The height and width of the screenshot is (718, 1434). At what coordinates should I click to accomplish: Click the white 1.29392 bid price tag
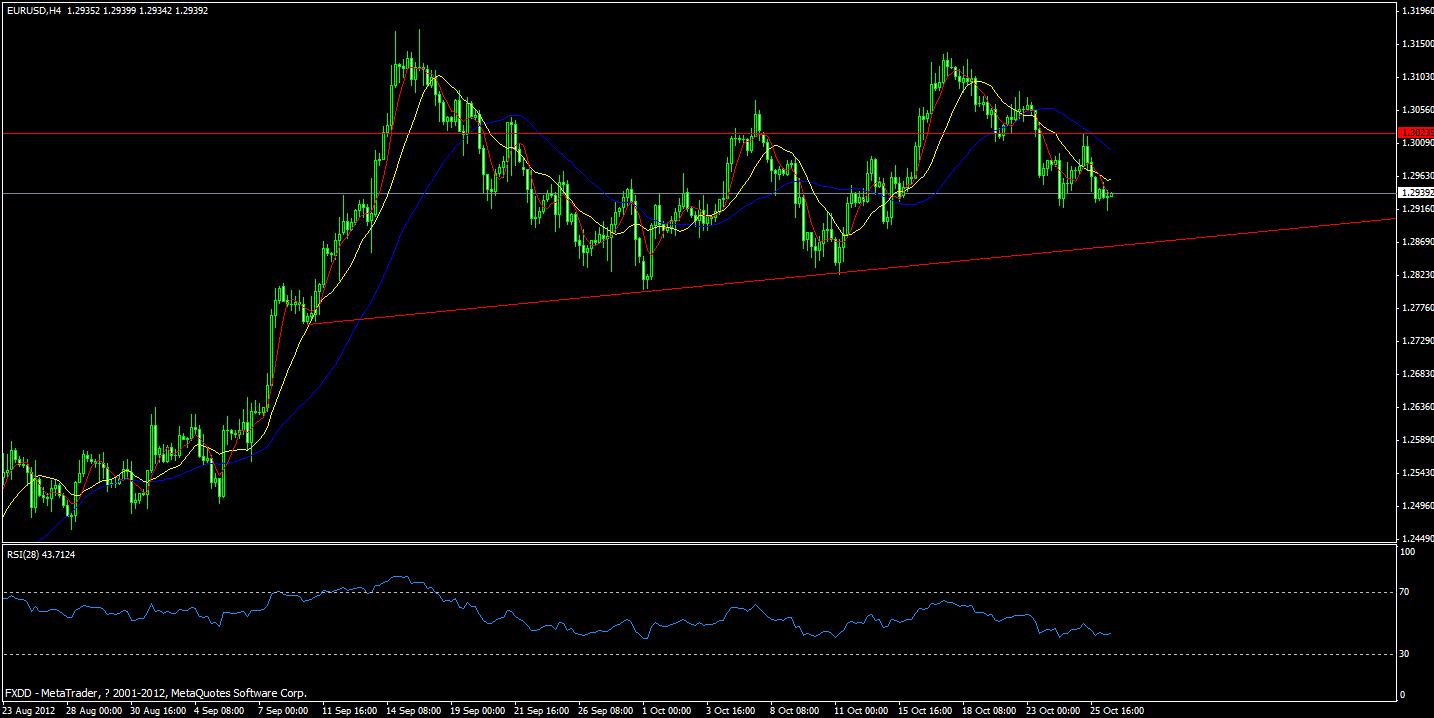coord(1414,192)
